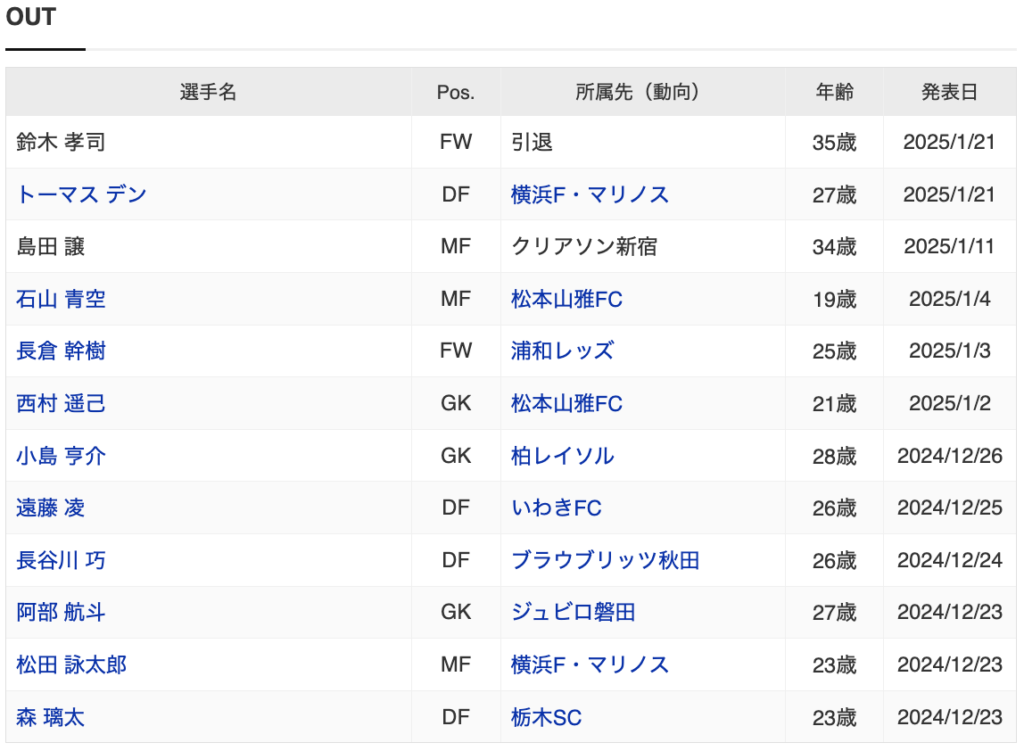
Task: Open 横浜F・マリノス link in トーマス デン row
Action: [590, 195]
